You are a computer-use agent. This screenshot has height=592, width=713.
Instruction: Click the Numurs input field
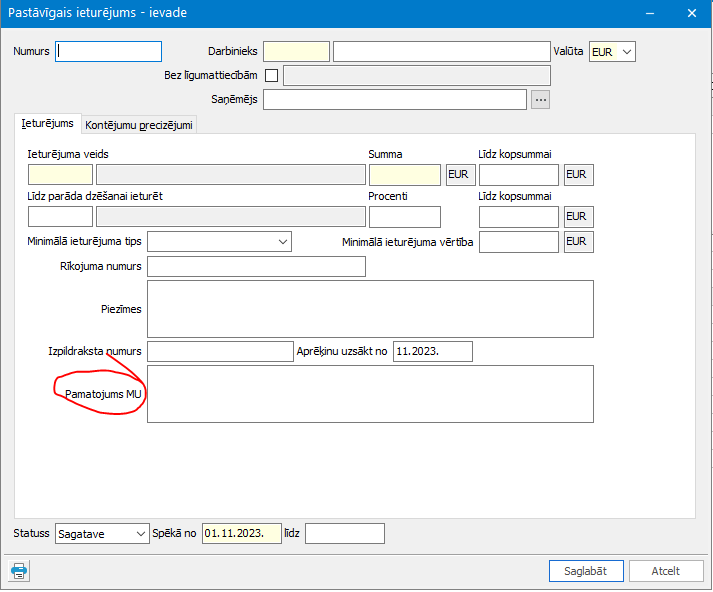click(109, 51)
